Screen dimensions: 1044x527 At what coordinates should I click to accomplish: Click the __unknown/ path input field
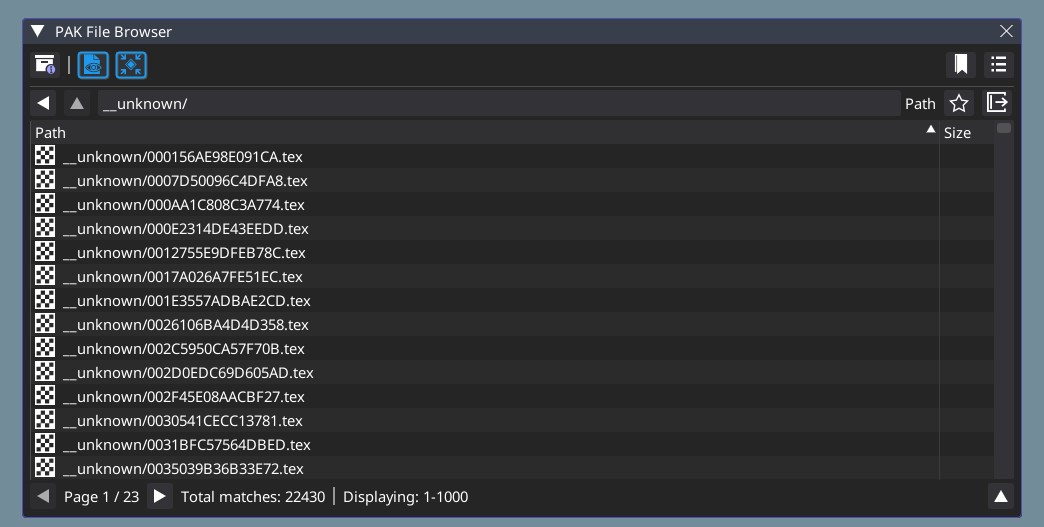tap(499, 104)
